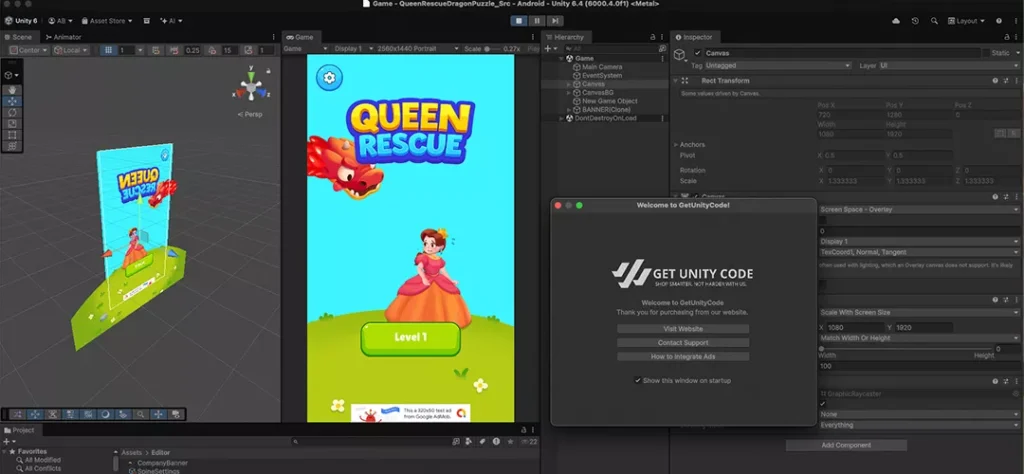1024x474 pixels.
Task: Select the Rect tool in Scene
Action: (12, 134)
